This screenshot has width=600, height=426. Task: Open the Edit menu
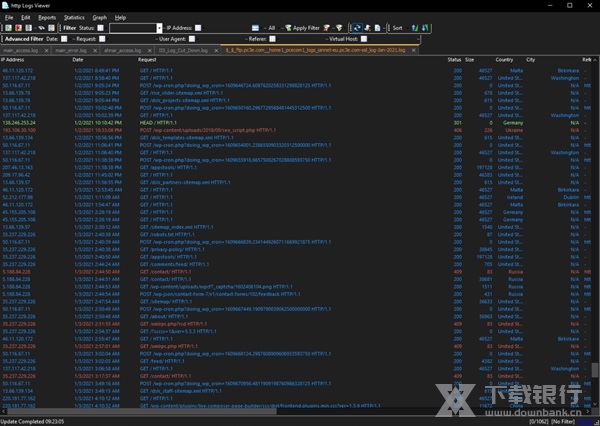26,18
